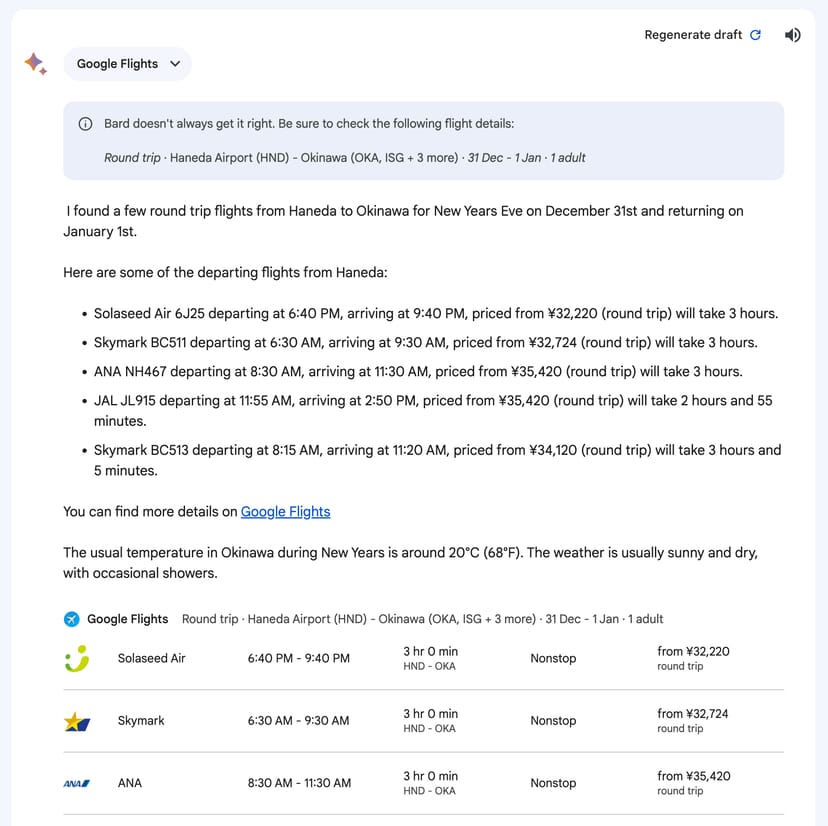The height and width of the screenshot is (826, 828).
Task: Choose the Skymark 6:30 AM – 9:30 AM flight
Action: 298,721
